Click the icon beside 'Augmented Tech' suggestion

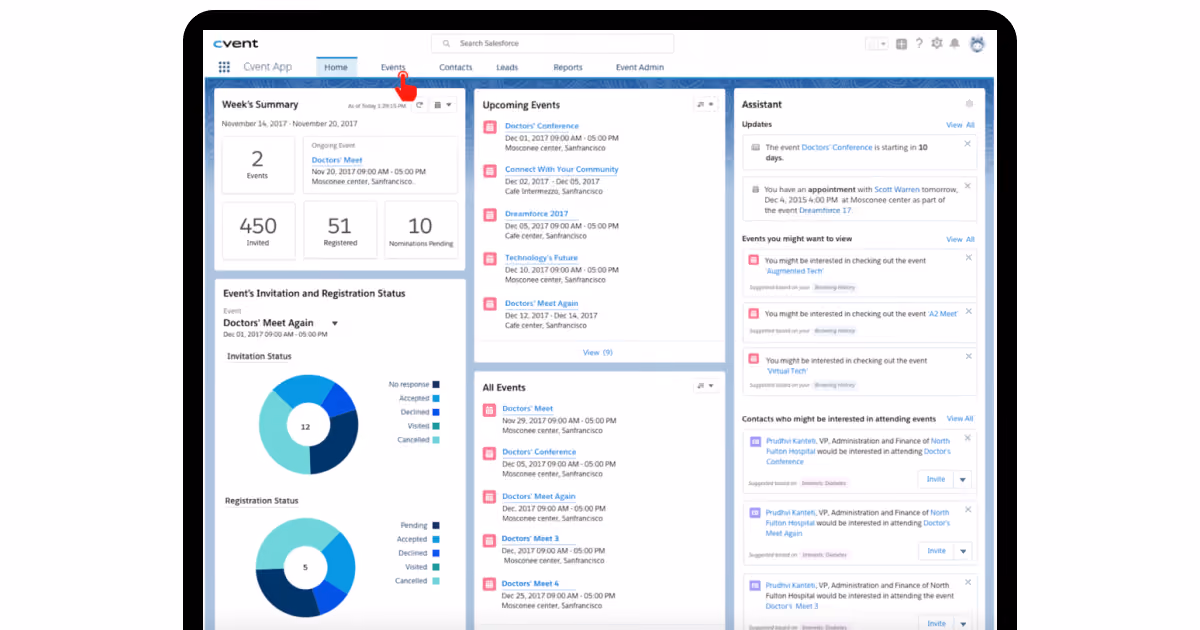click(755, 261)
